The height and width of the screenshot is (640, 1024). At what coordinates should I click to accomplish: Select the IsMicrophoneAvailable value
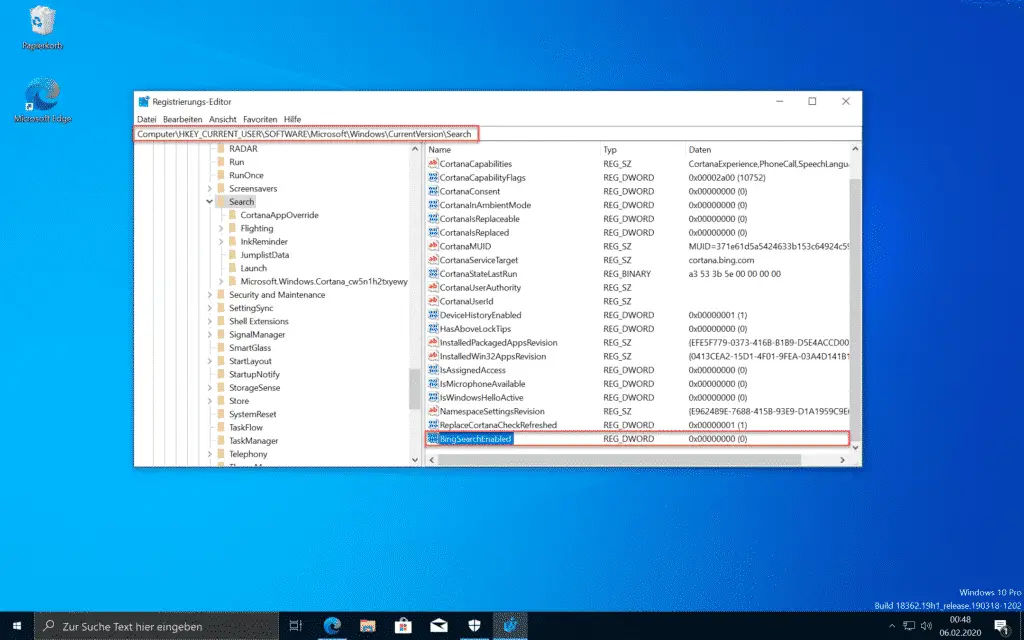click(x=482, y=383)
